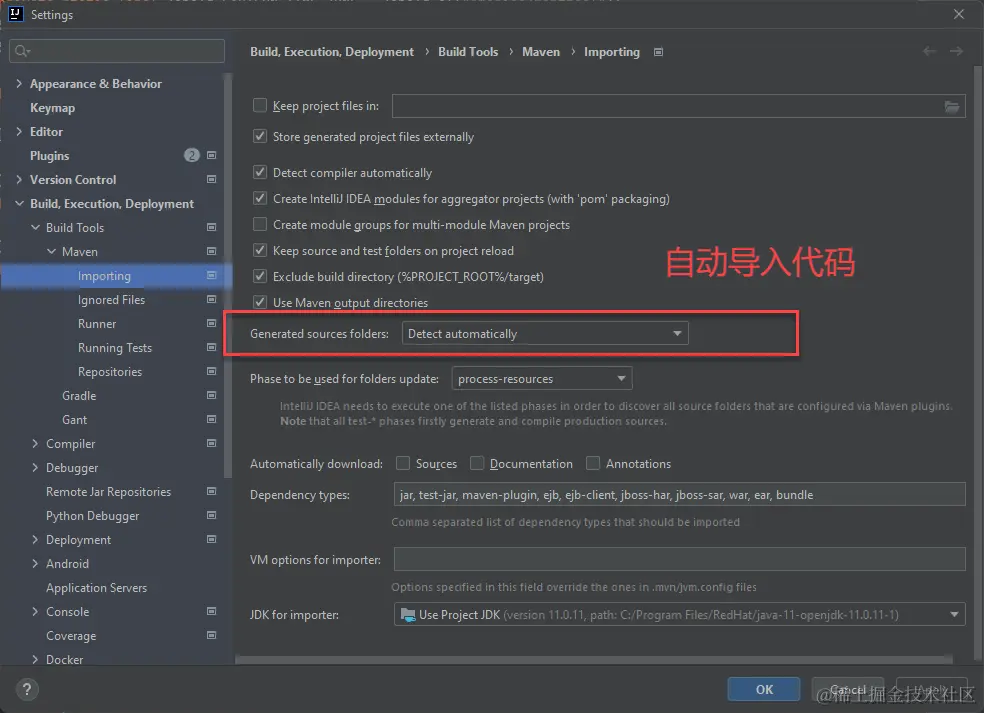This screenshot has height=713, width=984.
Task: Open JDK for importer dropdown
Action: [680, 614]
